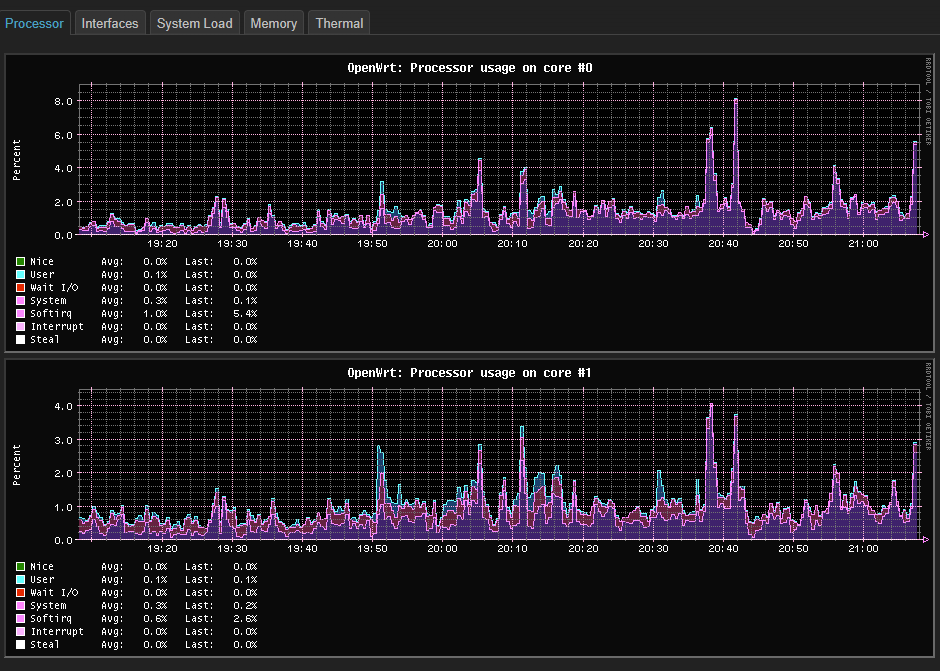Select the red Wait I/O swatch, core #0
This screenshot has width=940, height=671.
(x=20, y=288)
